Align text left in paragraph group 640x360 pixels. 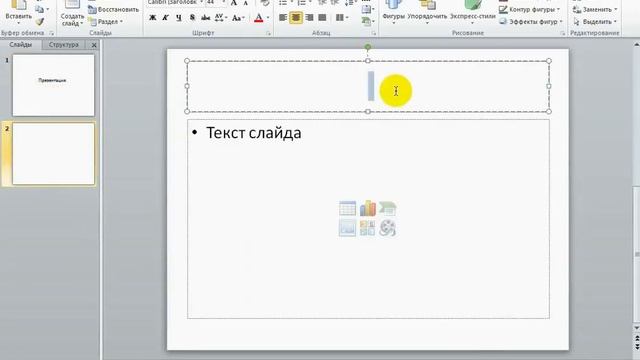click(283, 18)
